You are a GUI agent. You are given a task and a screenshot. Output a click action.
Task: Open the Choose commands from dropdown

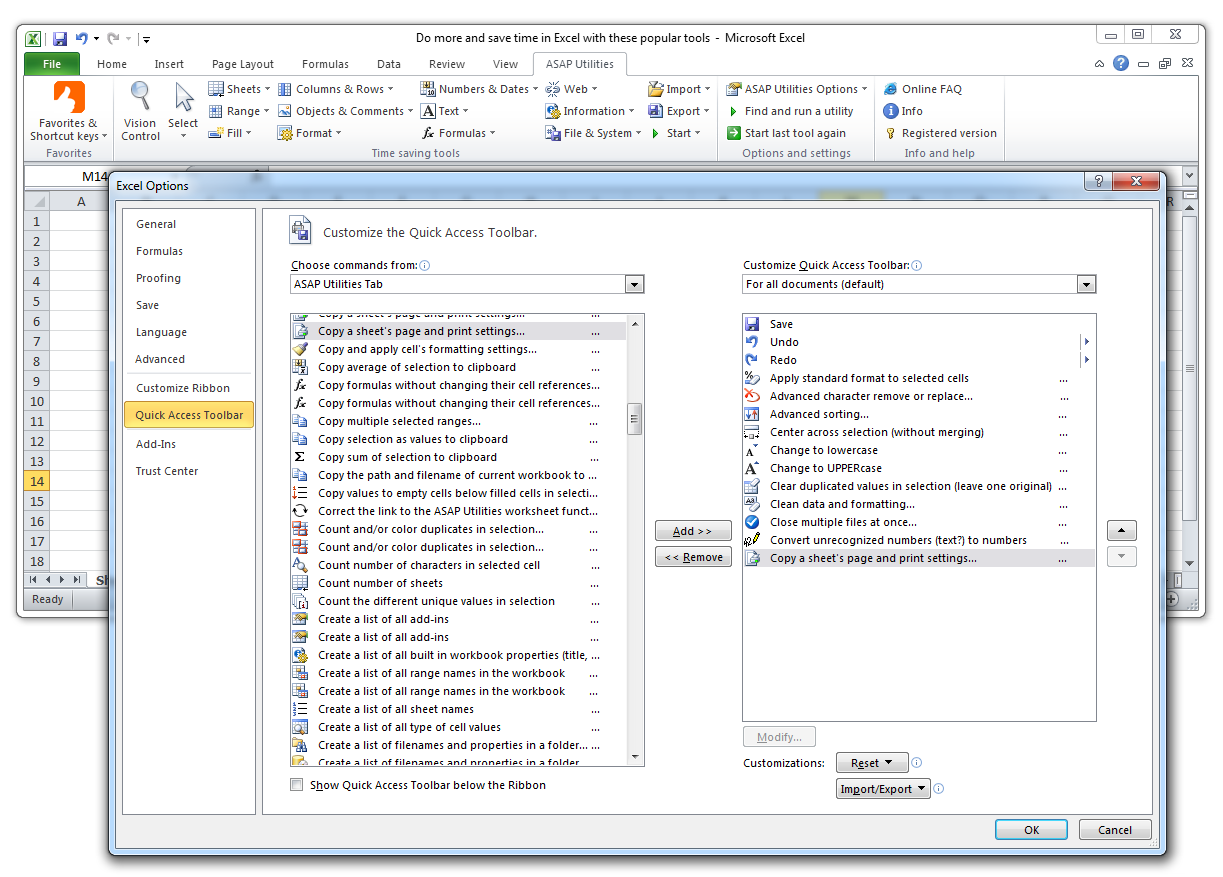pos(633,284)
